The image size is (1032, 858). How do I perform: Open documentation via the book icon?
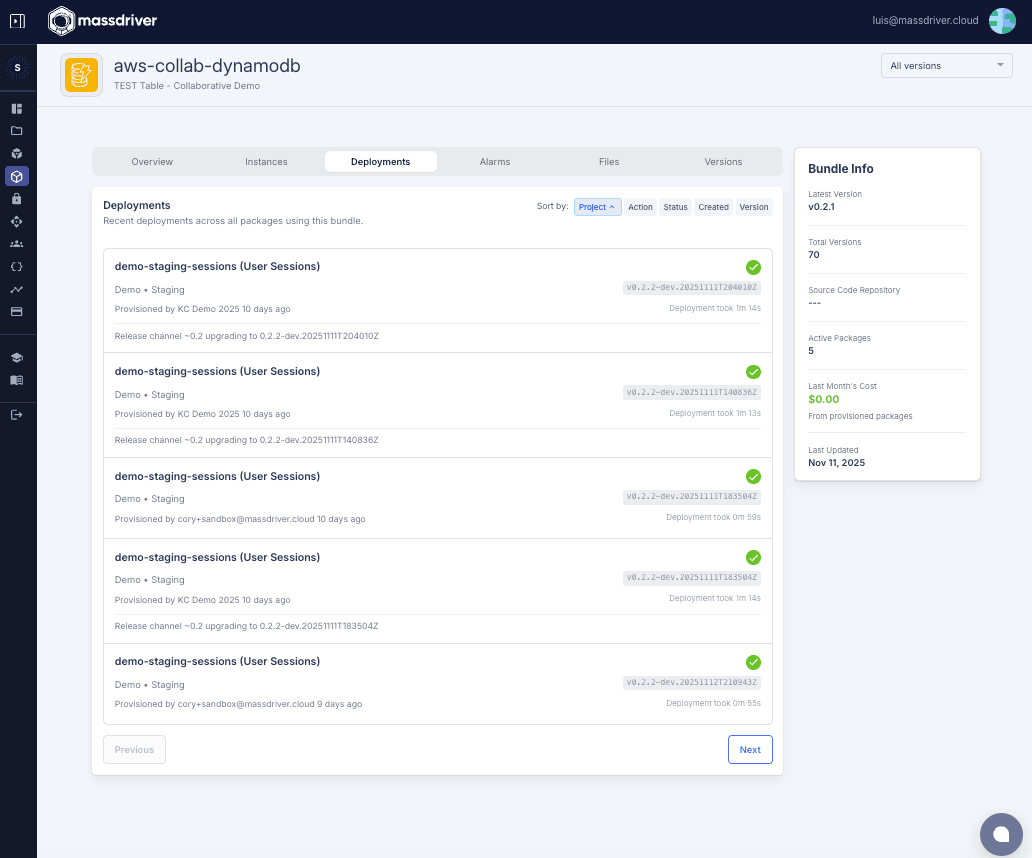coord(17,380)
